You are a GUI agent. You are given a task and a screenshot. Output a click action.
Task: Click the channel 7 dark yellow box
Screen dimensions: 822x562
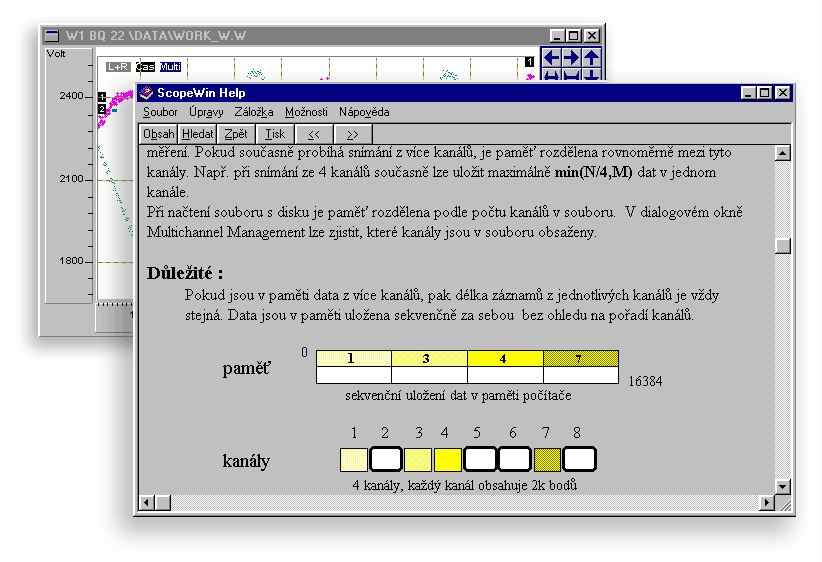coord(547,460)
